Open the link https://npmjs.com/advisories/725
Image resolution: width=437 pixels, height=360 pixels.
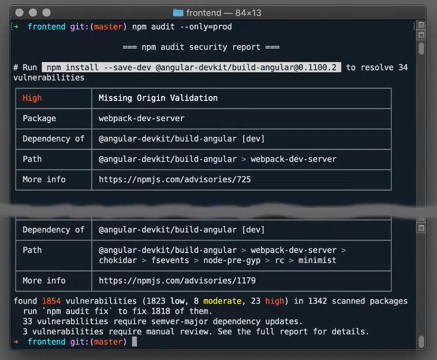point(175,179)
